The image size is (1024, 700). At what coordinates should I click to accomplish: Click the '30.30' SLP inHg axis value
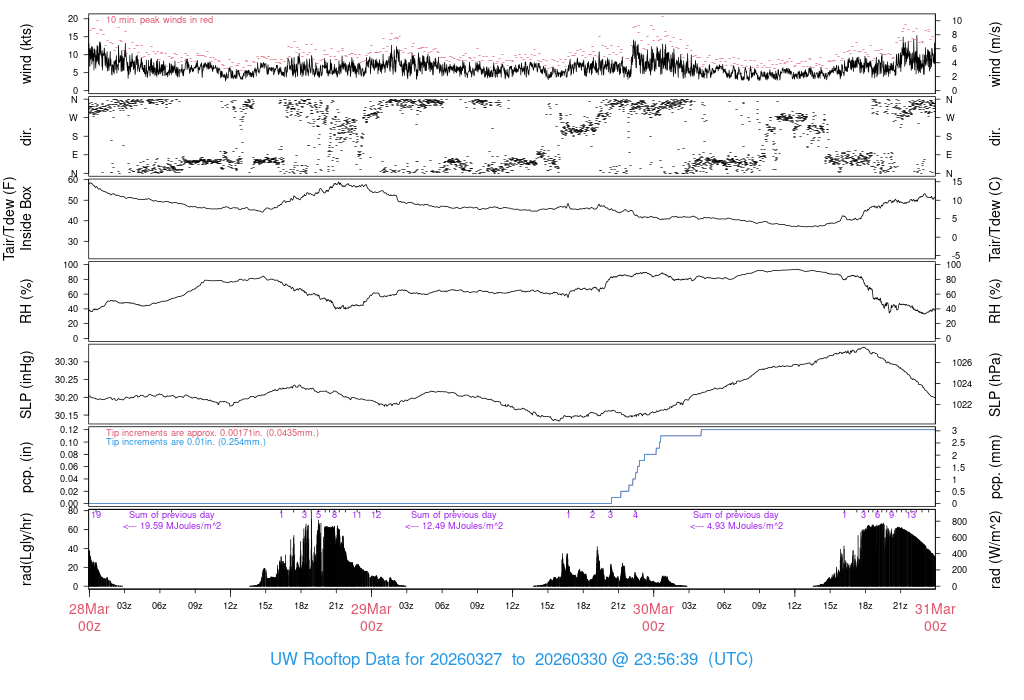(67, 362)
